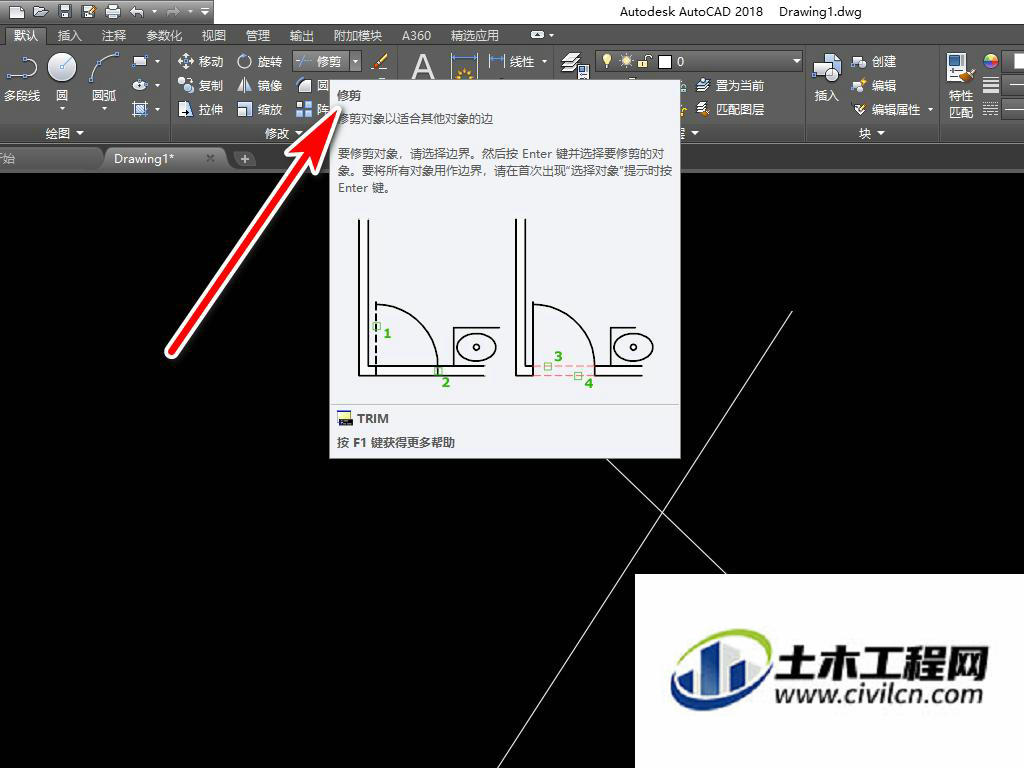This screenshot has height=768, width=1024.
Task: Activate the Stretch (拉伸) tool
Action: [x=200, y=110]
